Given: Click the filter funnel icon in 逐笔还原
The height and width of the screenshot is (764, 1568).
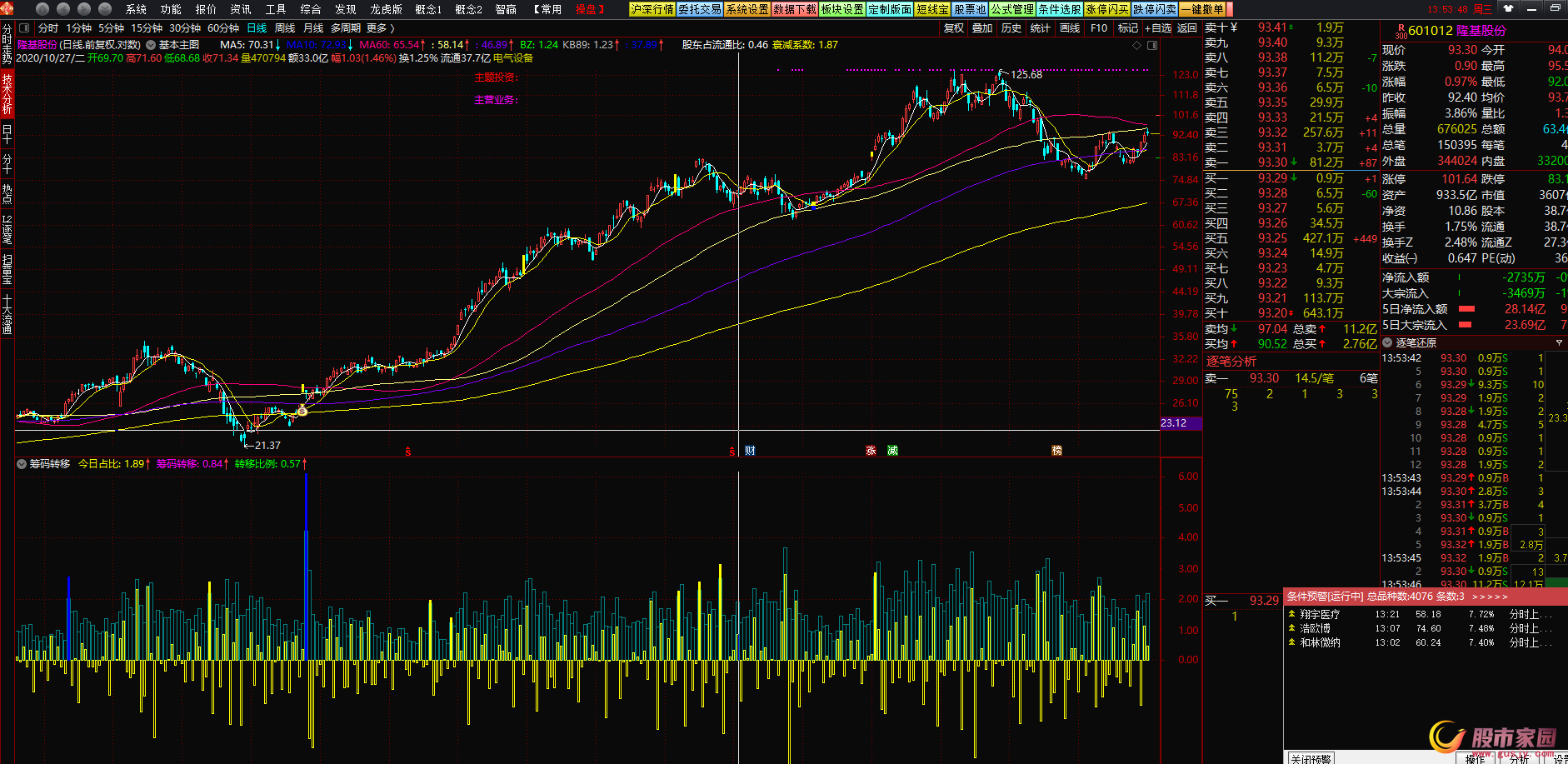Looking at the screenshot, I should (x=1559, y=343).
